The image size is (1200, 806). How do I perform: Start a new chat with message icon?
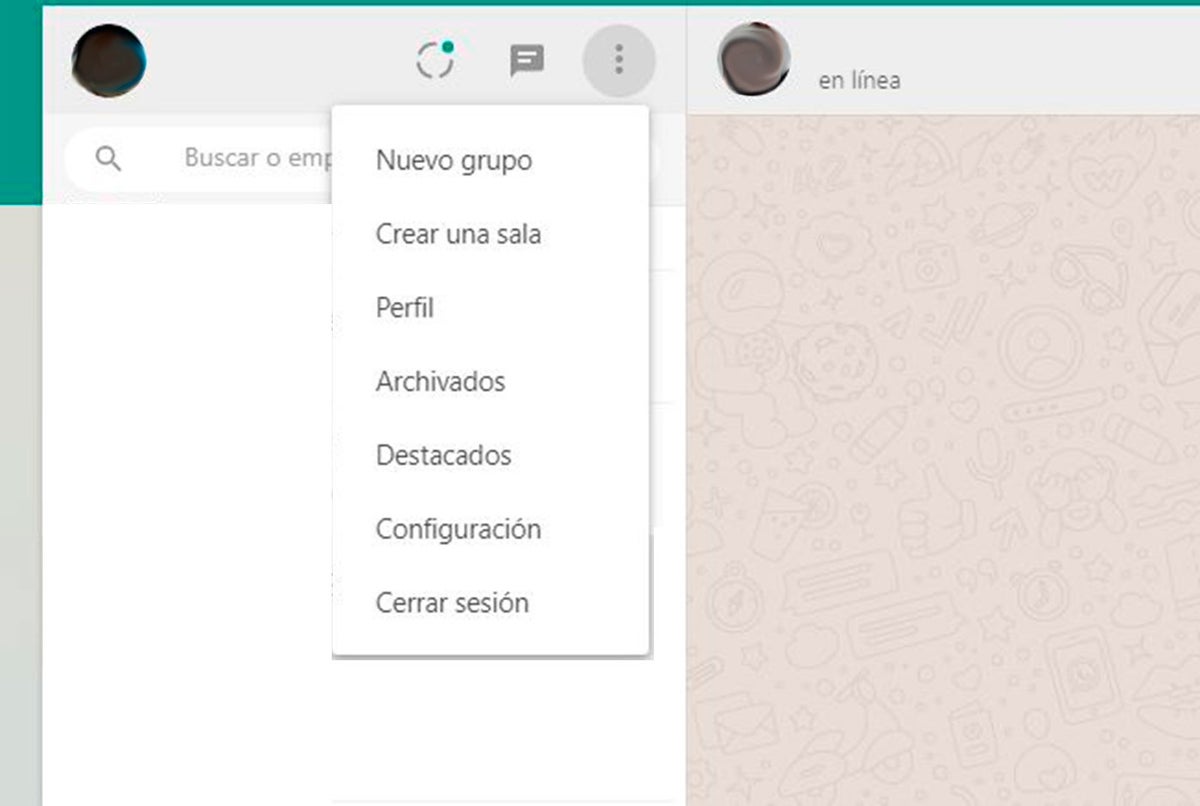coord(527,61)
